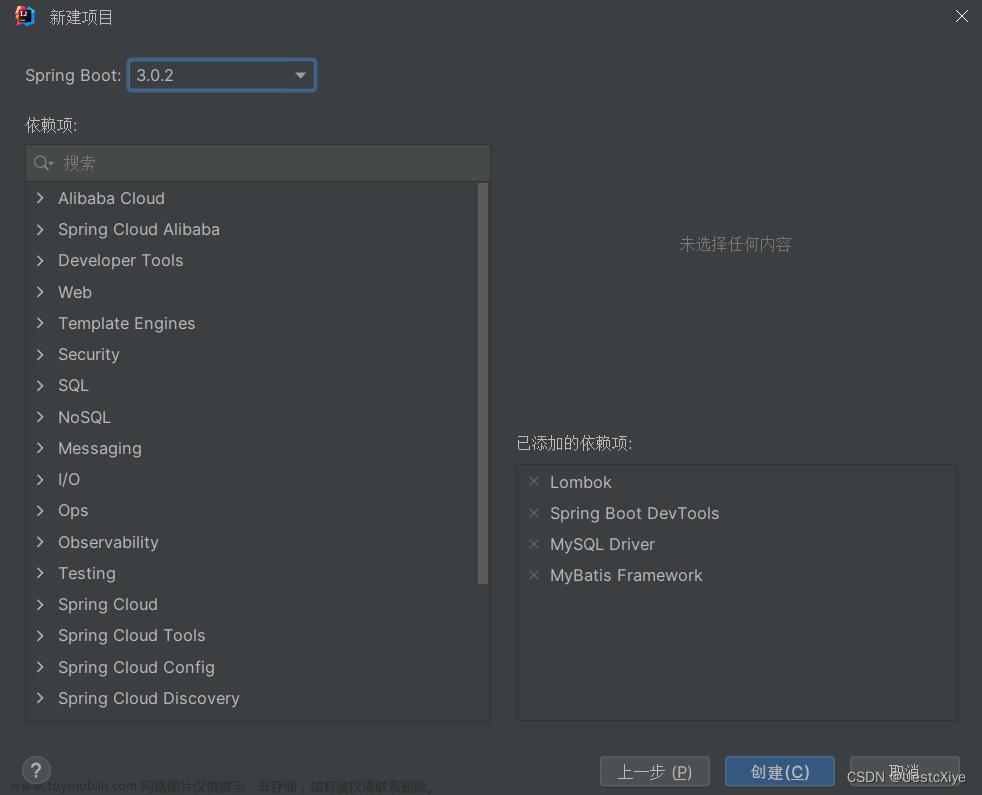This screenshot has width=982, height=795.
Task: Select the Web tree row
Action: tap(252, 292)
